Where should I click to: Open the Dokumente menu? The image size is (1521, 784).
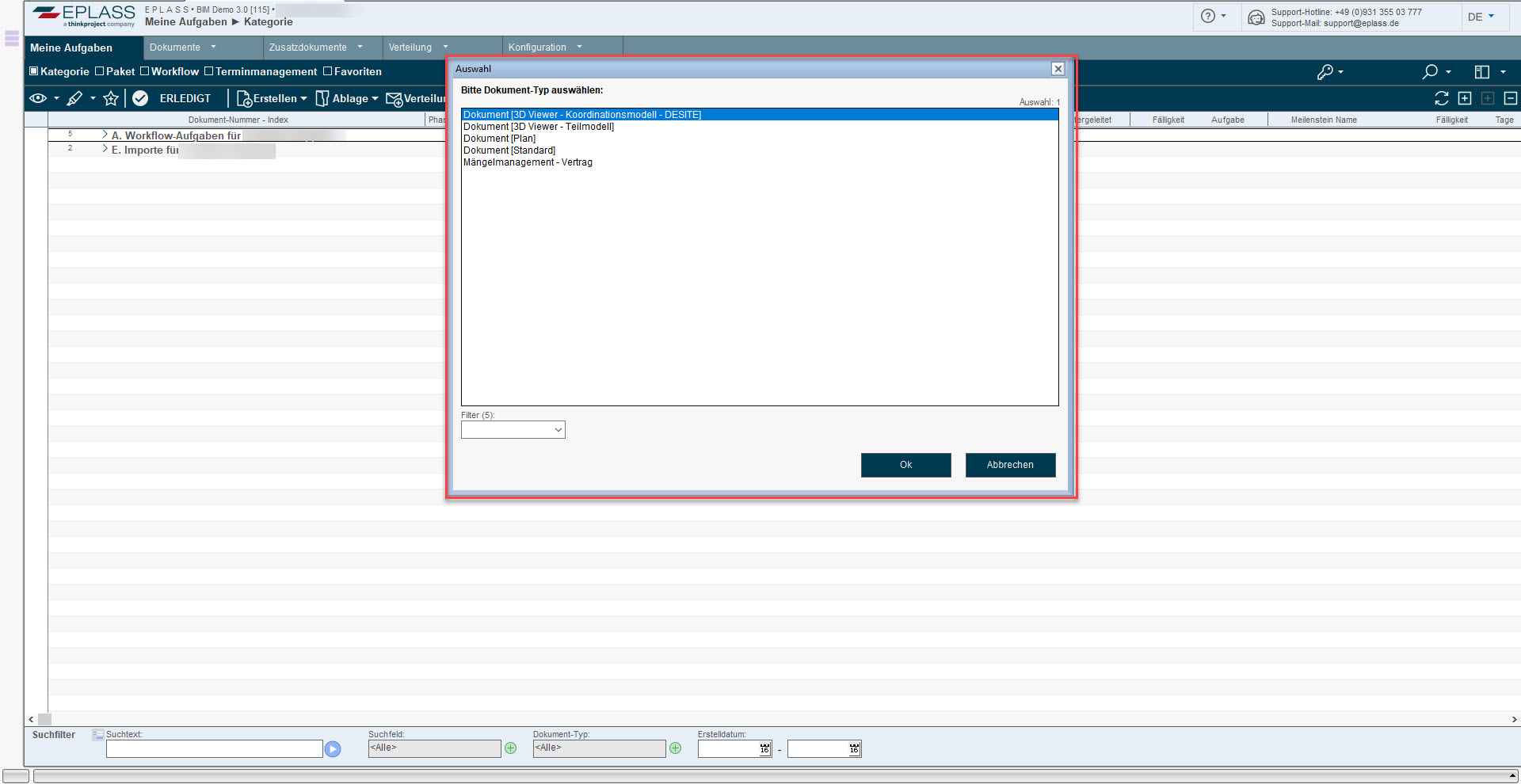182,48
